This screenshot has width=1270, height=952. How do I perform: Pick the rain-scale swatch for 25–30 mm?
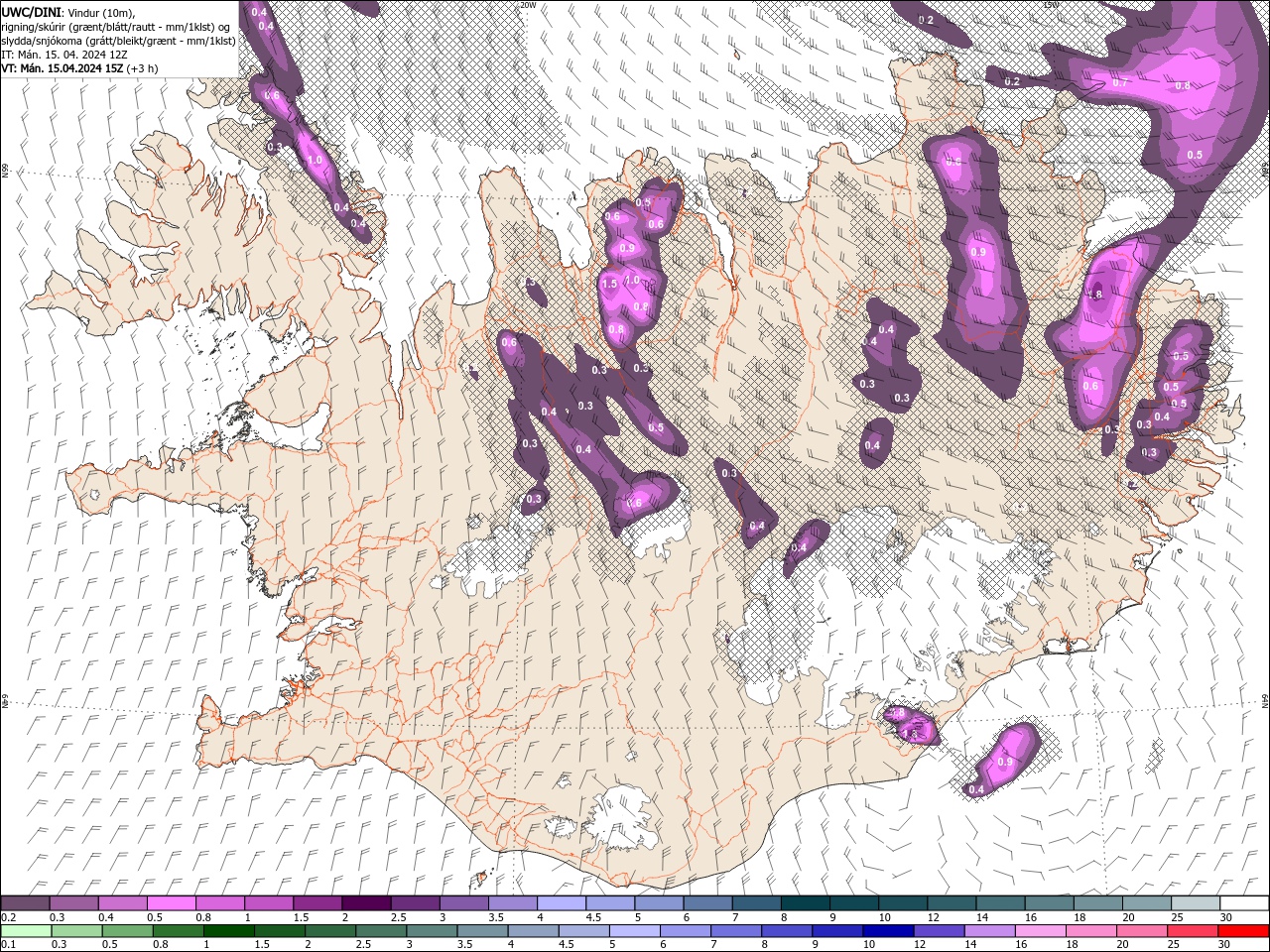coord(1192,931)
